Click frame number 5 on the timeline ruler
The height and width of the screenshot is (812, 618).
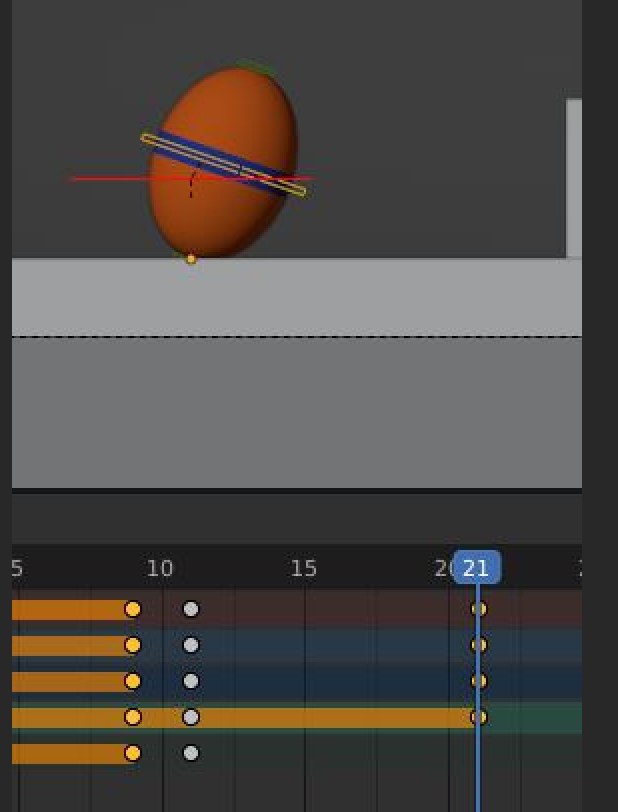point(17,569)
